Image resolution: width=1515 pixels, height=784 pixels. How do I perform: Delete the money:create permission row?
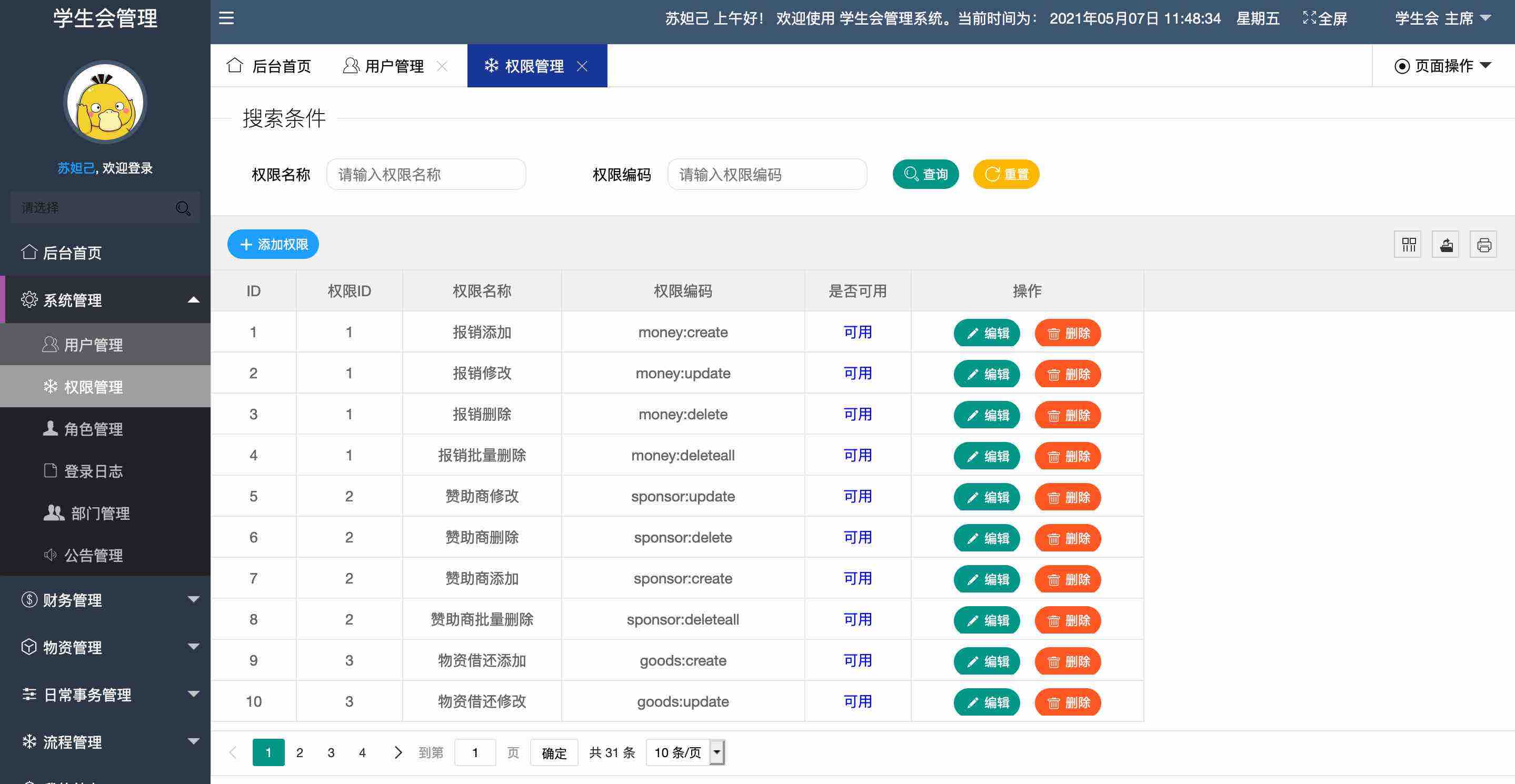1068,333
